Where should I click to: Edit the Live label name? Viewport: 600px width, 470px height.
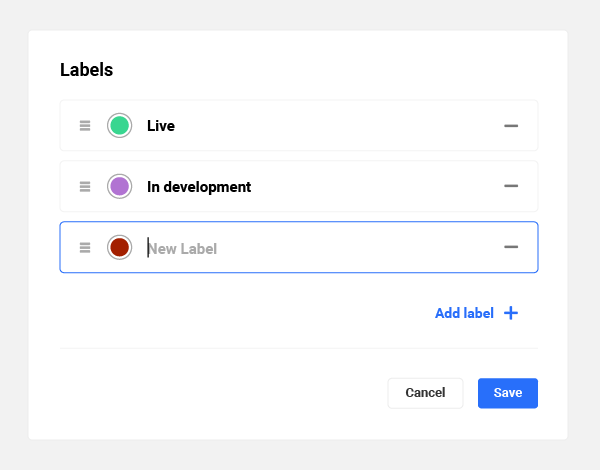click(x=161, y=126)
